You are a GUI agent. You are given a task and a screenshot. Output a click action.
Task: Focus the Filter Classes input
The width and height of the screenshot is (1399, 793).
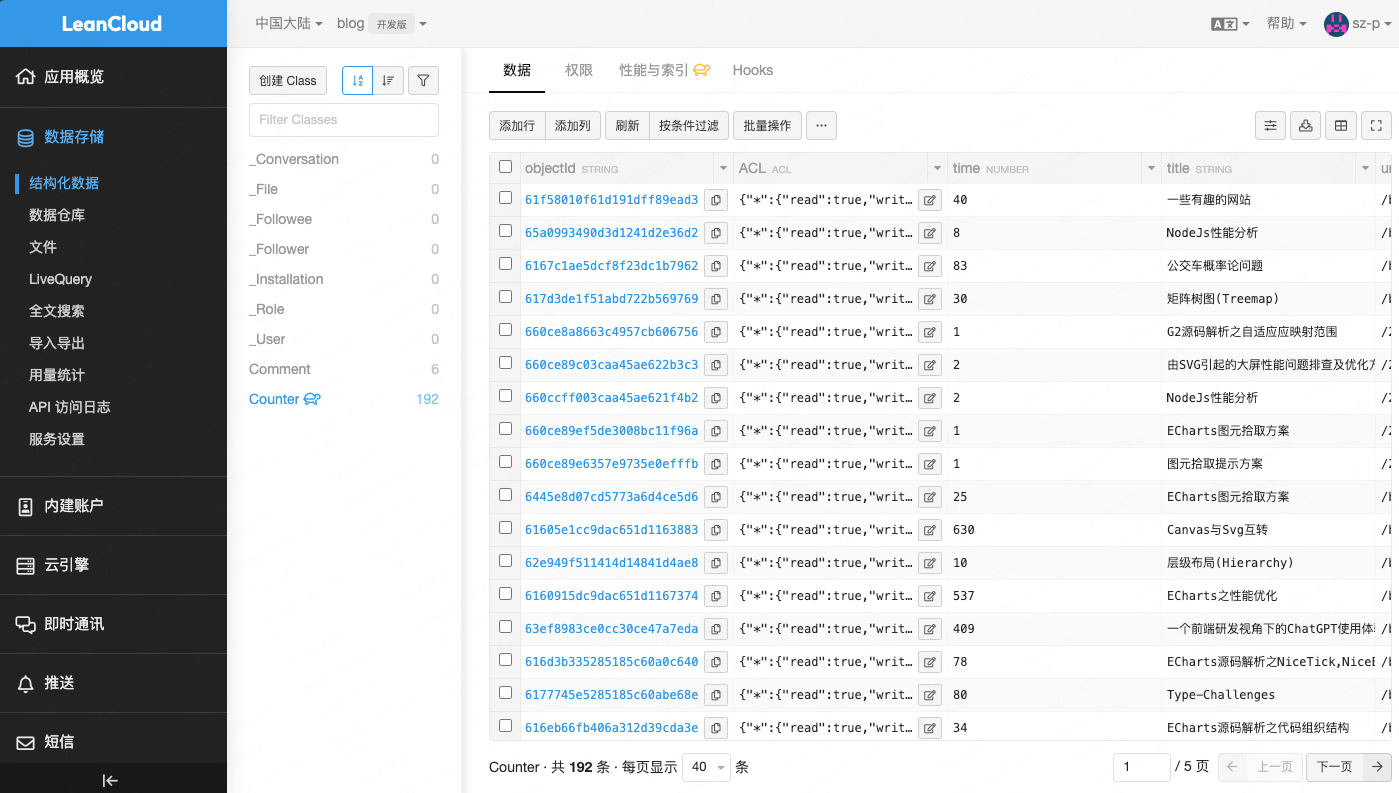(x=344, y=119)
